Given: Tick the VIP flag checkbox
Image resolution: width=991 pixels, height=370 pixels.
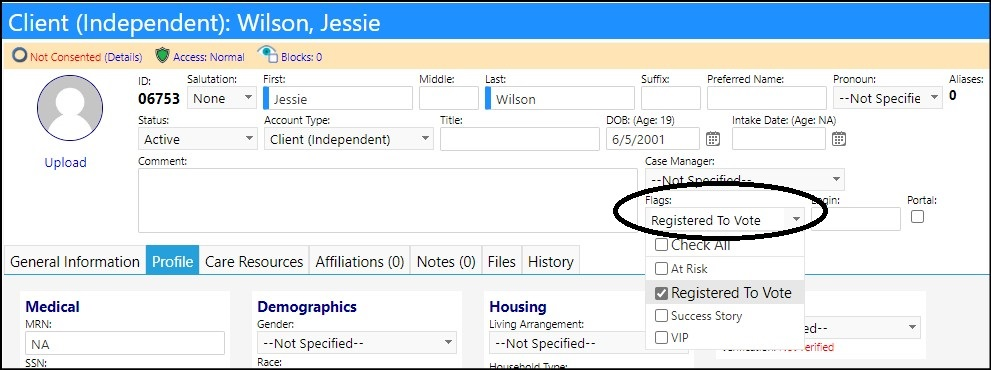Looking at the screenshot, I should point(661,338).
